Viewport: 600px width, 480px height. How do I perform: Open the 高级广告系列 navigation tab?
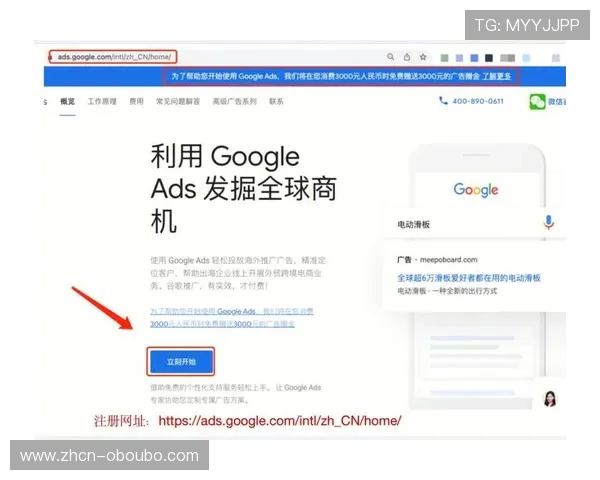point(235,101)
